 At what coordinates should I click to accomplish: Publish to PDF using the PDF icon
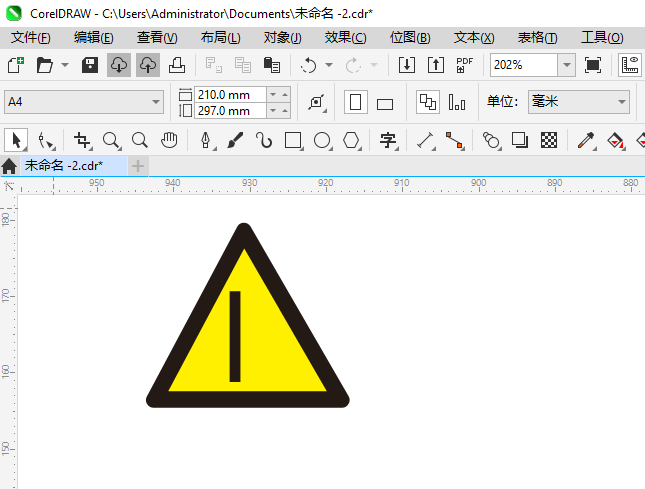pos(465,65)
